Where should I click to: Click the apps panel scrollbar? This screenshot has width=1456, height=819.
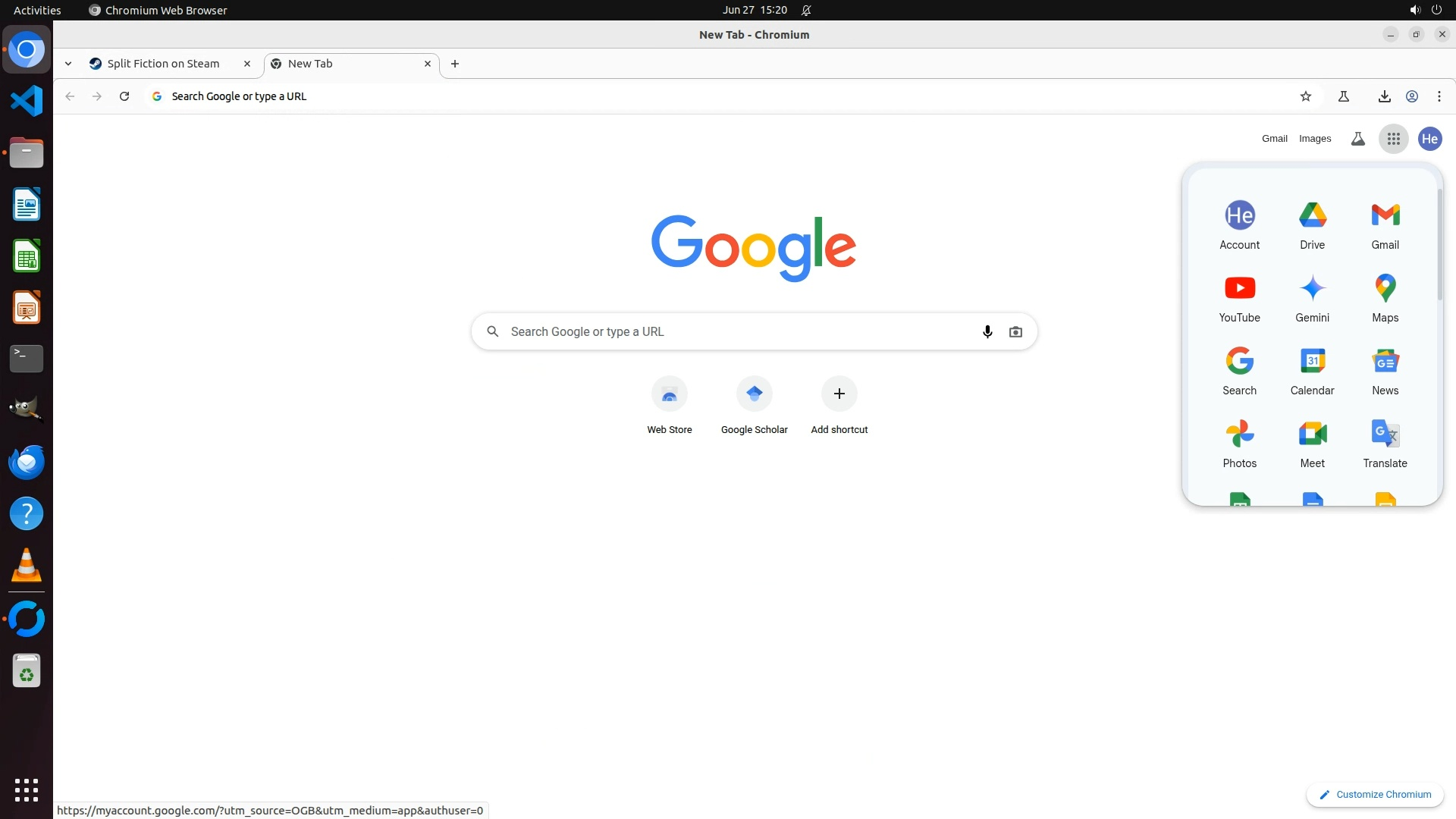(x=1439, y=243)
